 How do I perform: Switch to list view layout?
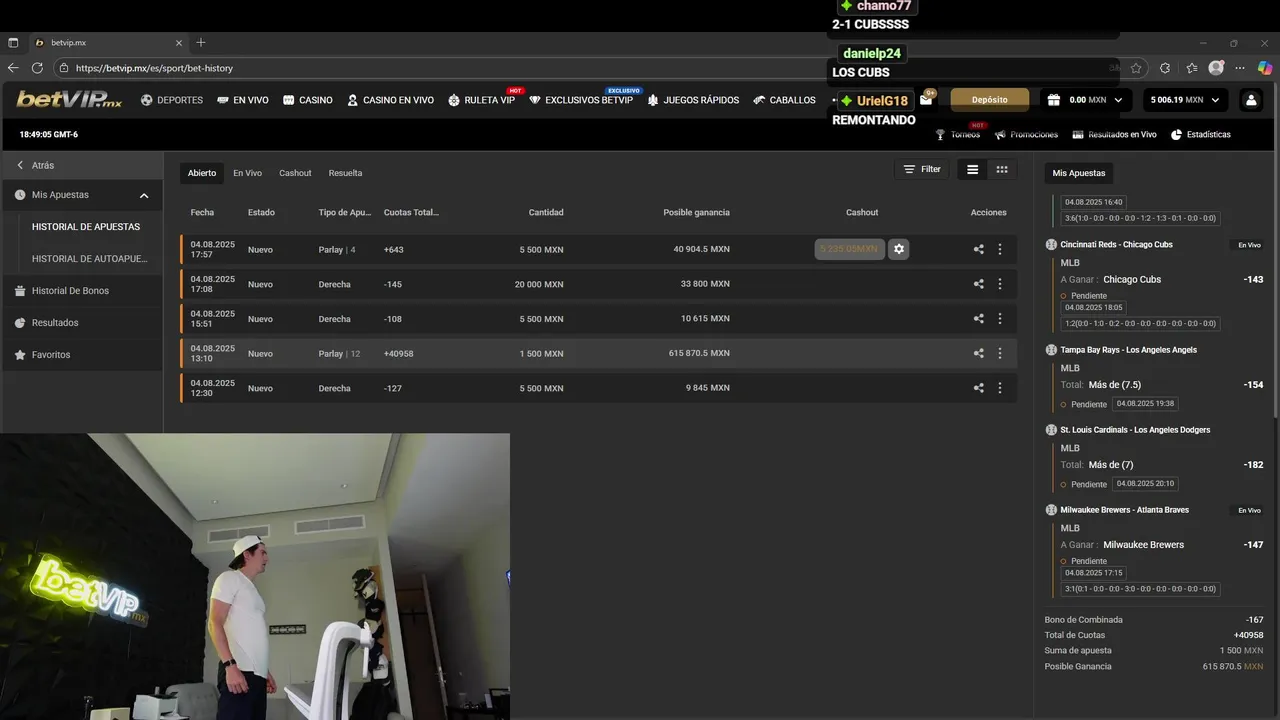click(x=972, y=170)
